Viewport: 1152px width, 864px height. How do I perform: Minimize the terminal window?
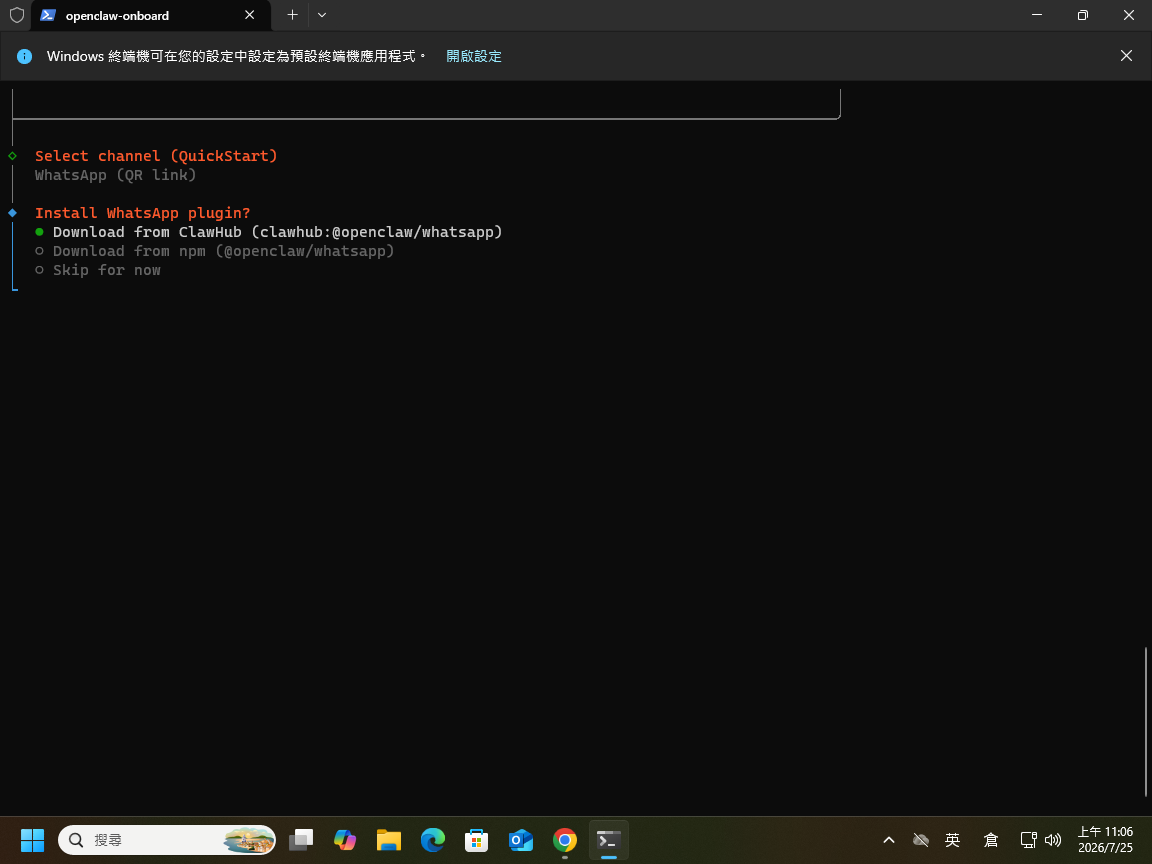[1037, 15]
